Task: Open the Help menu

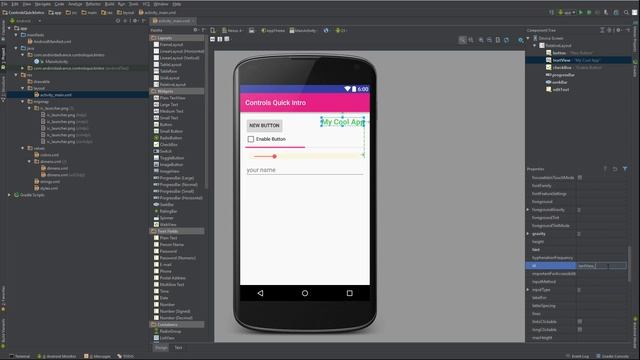Action: pos(176,4)
